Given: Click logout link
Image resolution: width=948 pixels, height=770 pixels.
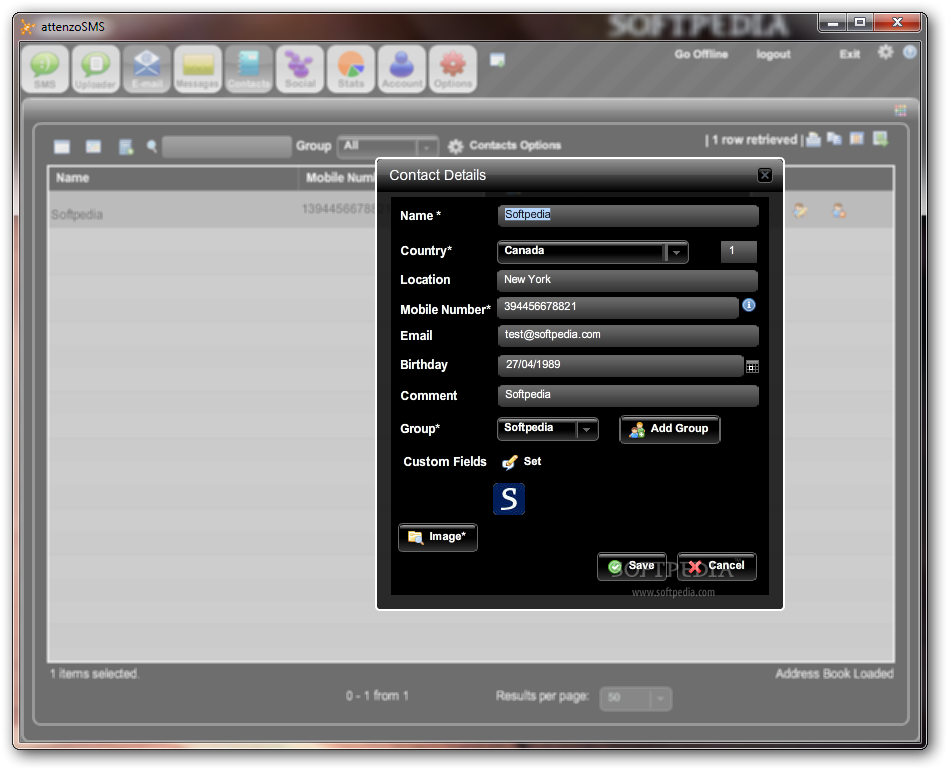Looking at the screenshot, I should coord(773,54).
